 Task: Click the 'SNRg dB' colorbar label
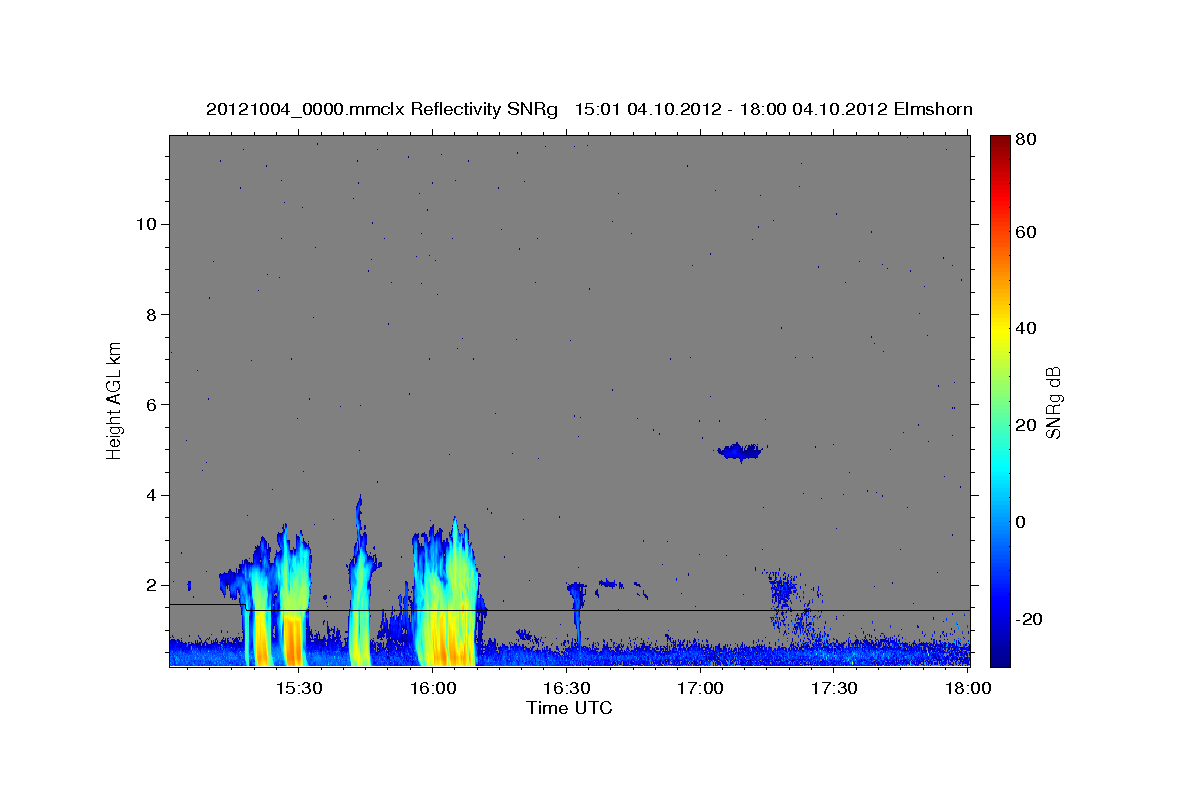(x=1053, y=402)
